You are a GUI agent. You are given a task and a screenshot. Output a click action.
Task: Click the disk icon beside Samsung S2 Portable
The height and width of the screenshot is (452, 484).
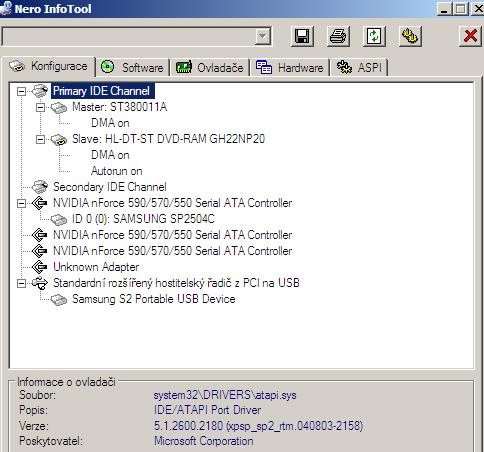pyautogui.click(x=59, y=299)
